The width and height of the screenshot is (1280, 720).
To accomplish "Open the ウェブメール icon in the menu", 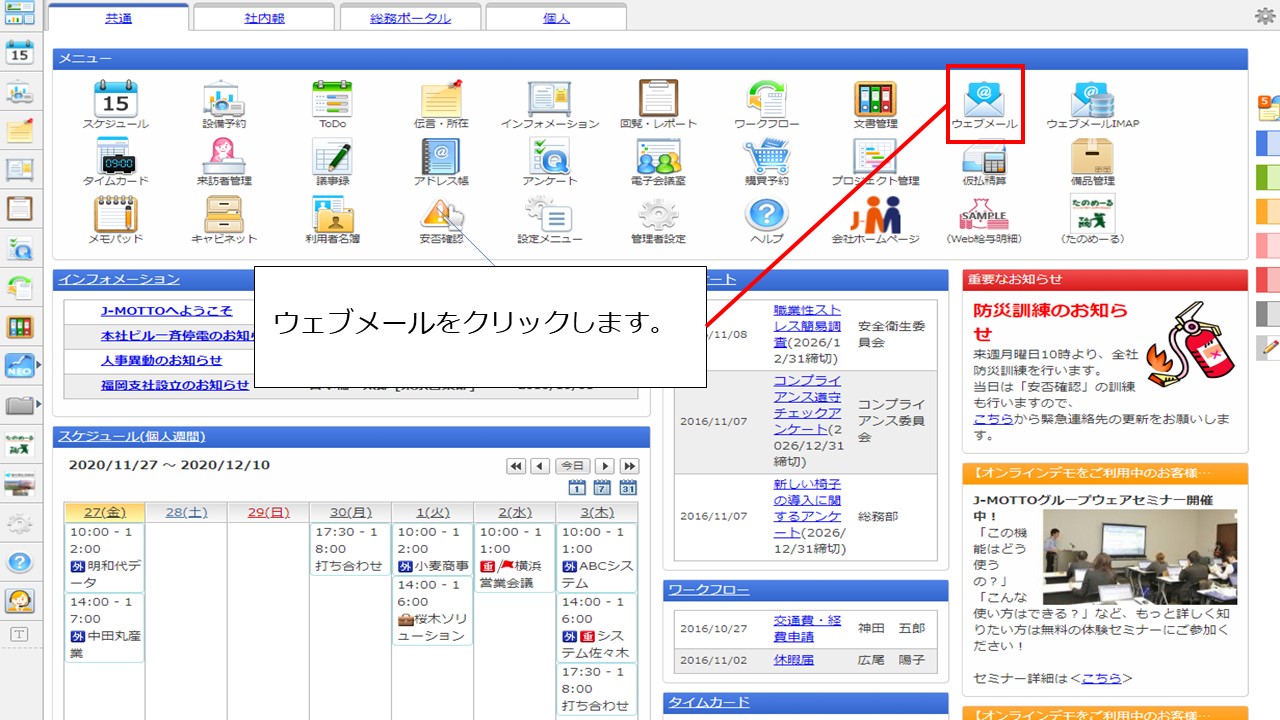I will (x=984, y=101).
